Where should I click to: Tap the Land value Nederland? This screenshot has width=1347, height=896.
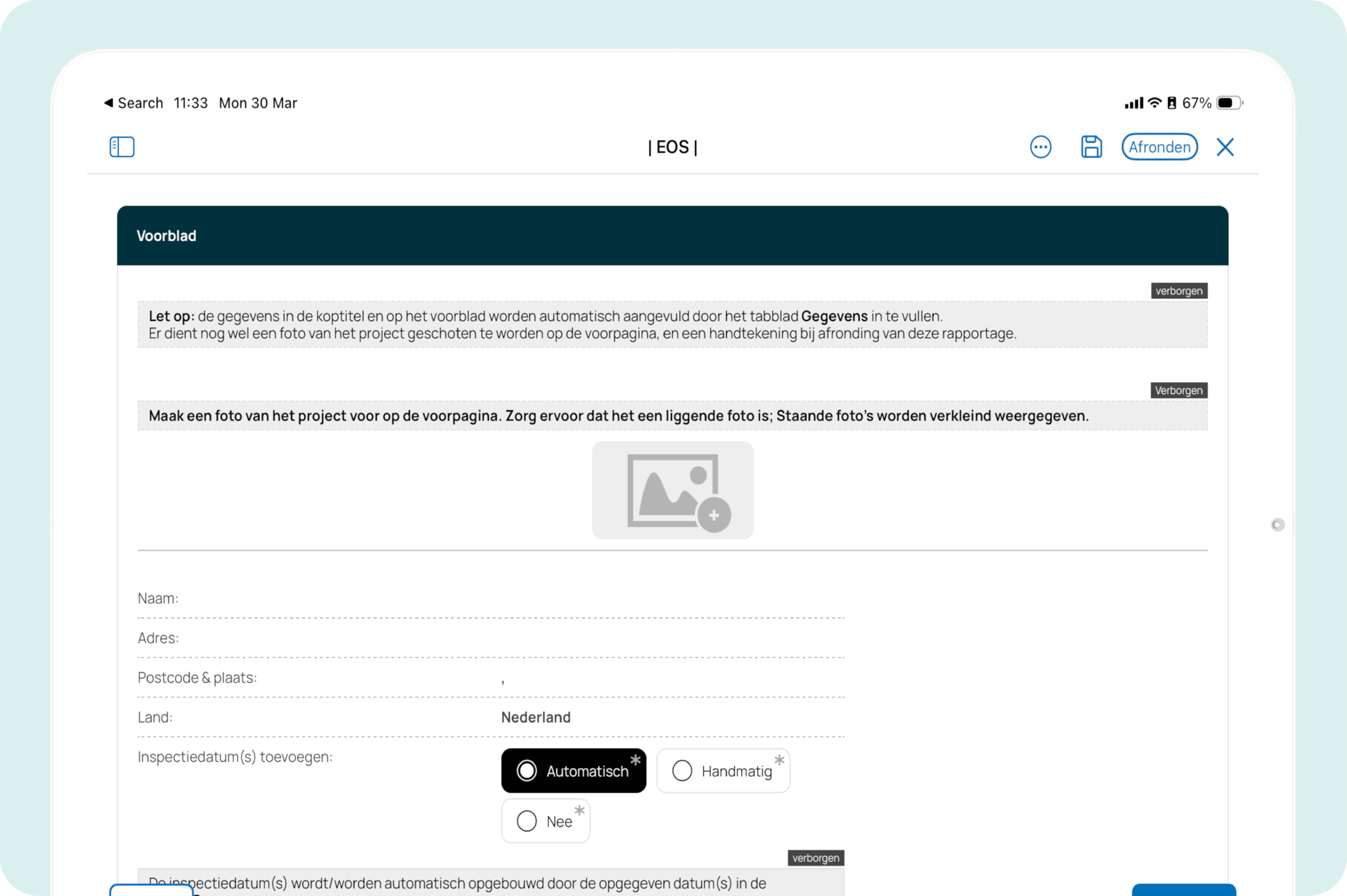pos(535,718)
